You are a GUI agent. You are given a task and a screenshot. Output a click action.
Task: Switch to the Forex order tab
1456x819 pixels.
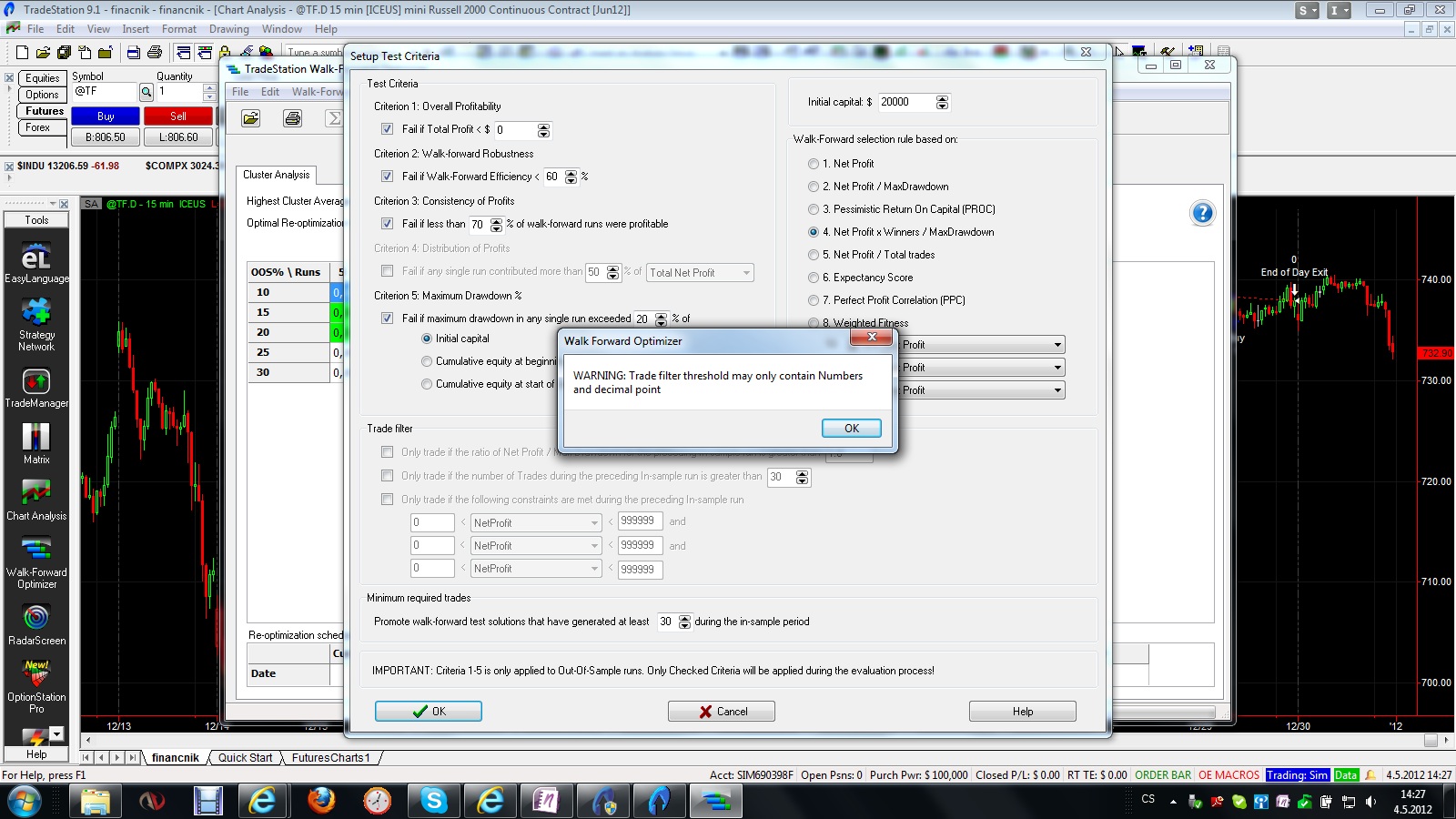coord(38,127)
